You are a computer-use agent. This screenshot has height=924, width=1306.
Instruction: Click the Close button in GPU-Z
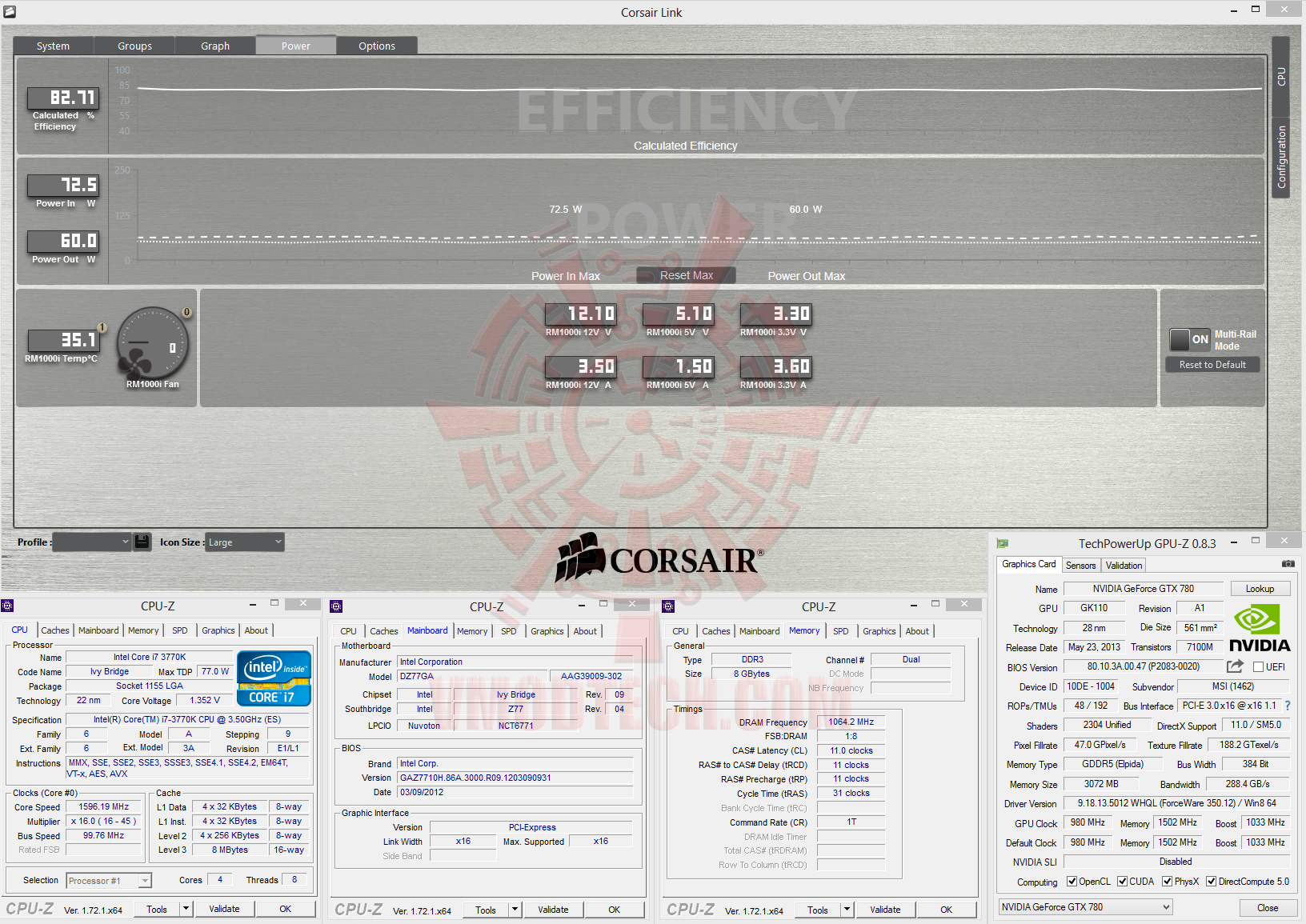point(1268,908)
